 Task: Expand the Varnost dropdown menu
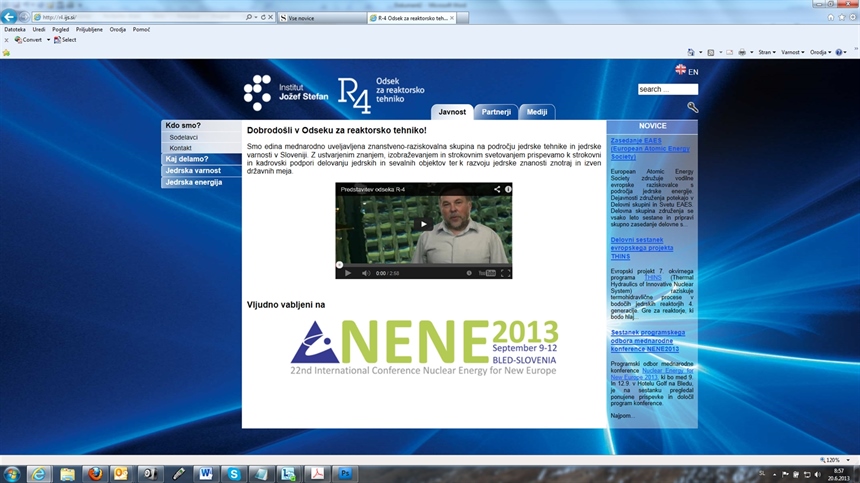(x=793, y=52)
